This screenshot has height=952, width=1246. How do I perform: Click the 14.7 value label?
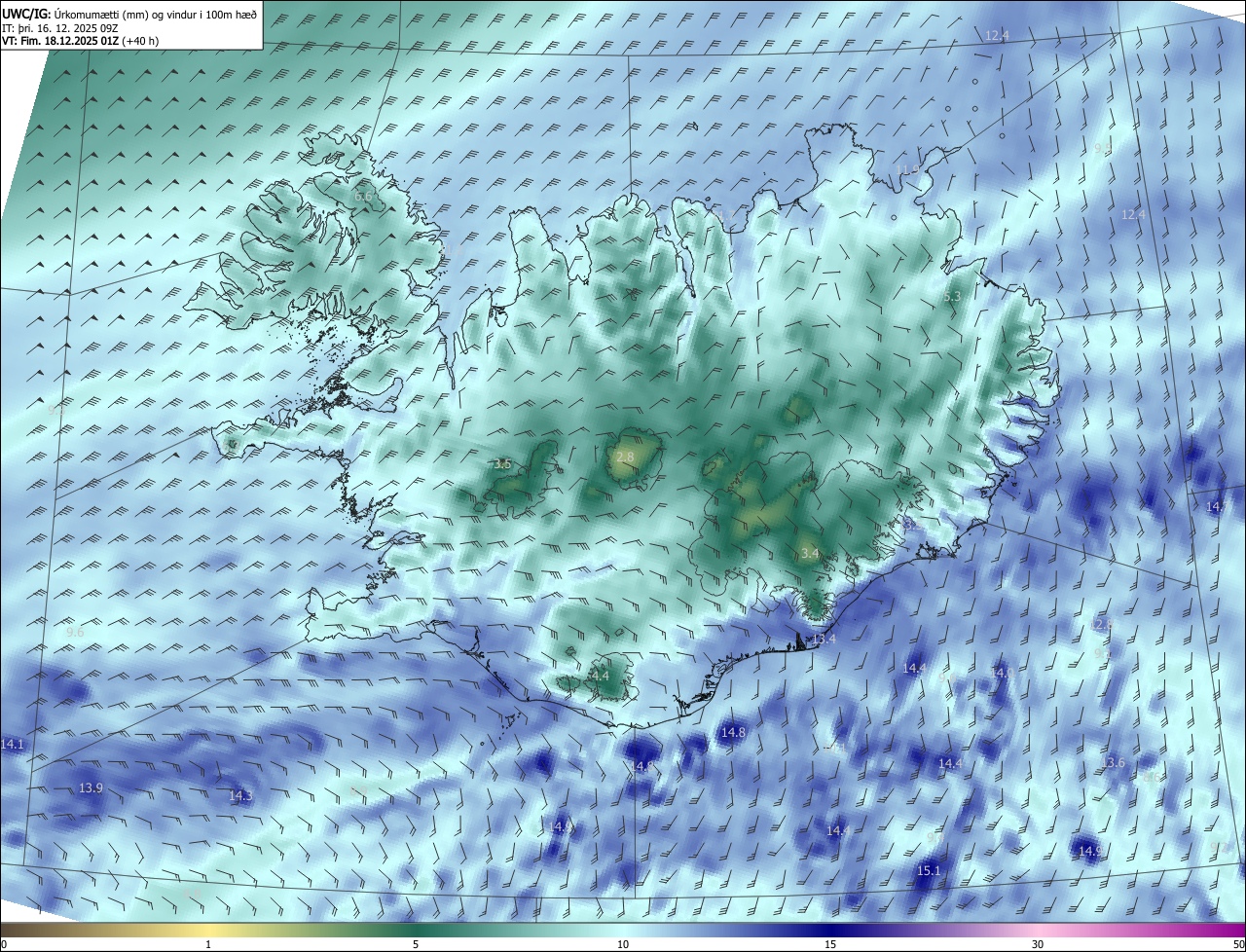pos(1218,507)
